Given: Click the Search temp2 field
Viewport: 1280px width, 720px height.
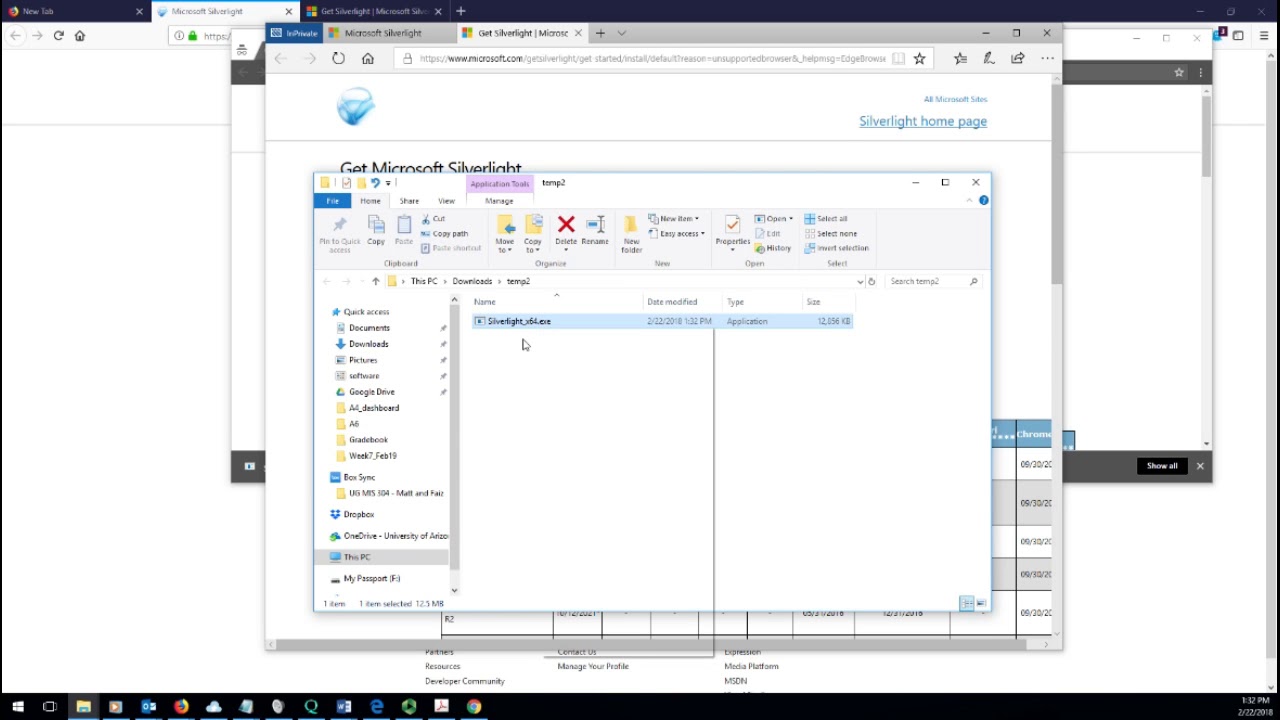Looking at the screenshot, I should [x=933, y=281].
